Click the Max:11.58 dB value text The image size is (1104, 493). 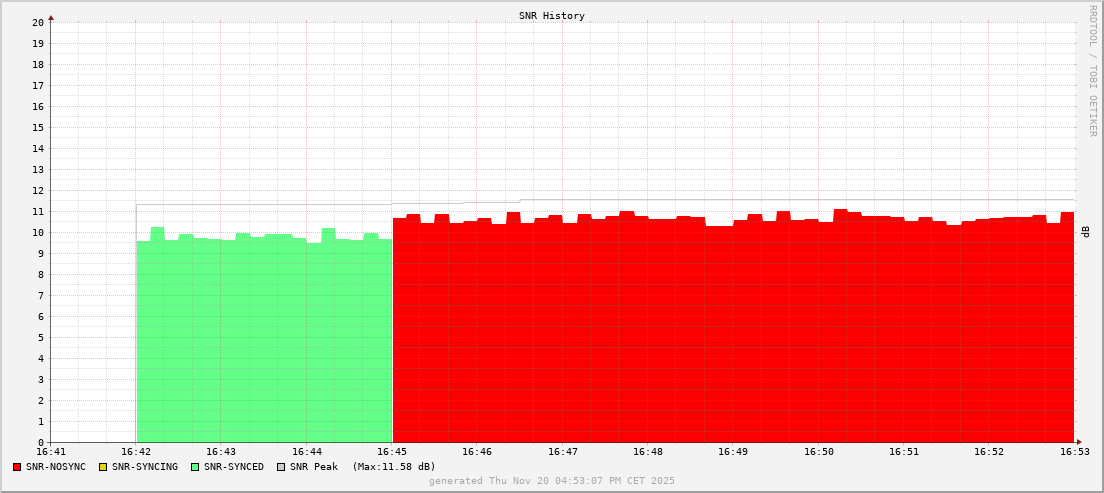click(x=394, y=467)
